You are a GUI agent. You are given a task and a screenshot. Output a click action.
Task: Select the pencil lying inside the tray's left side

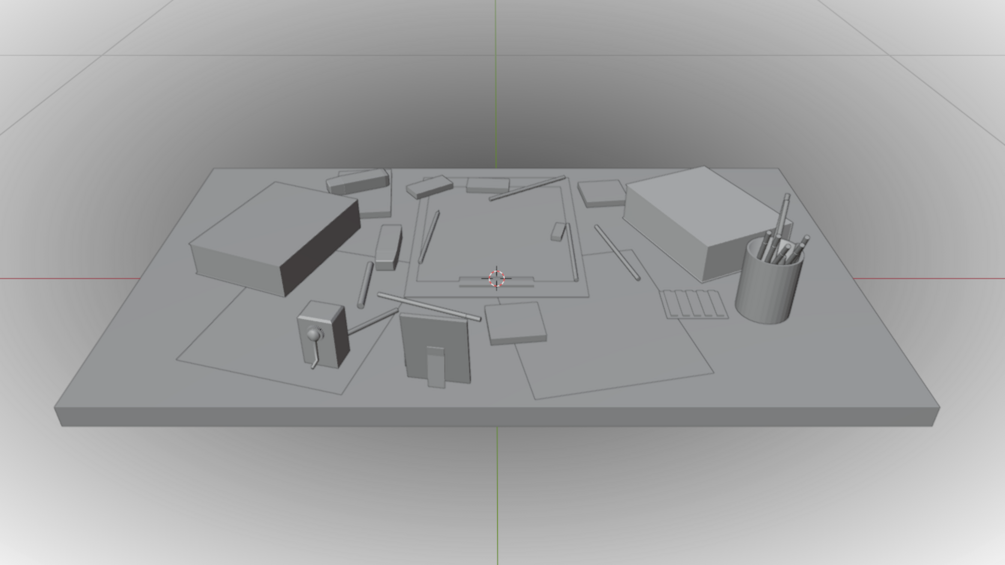[429, 236]
